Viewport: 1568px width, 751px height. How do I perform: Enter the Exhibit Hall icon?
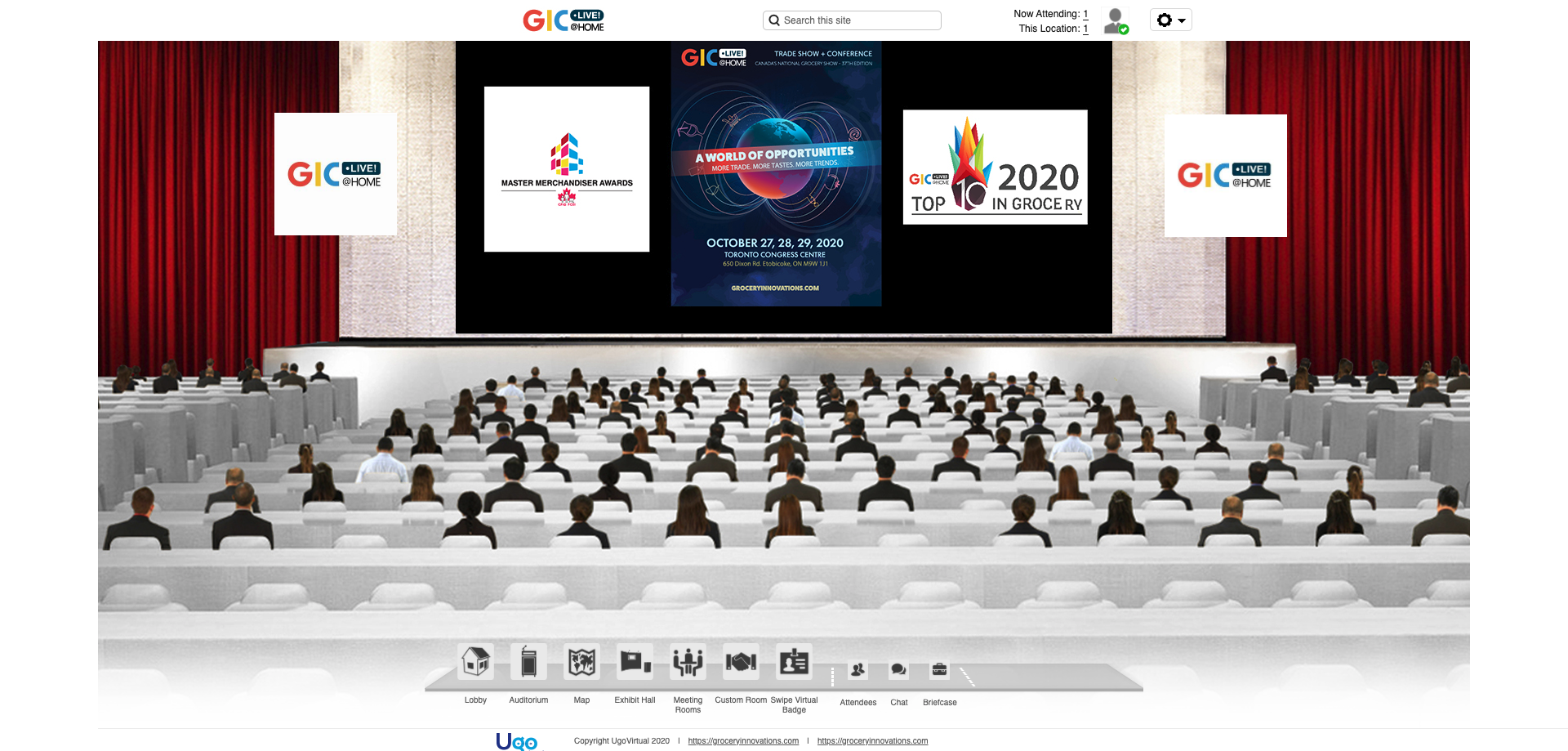tap(635, 662)
